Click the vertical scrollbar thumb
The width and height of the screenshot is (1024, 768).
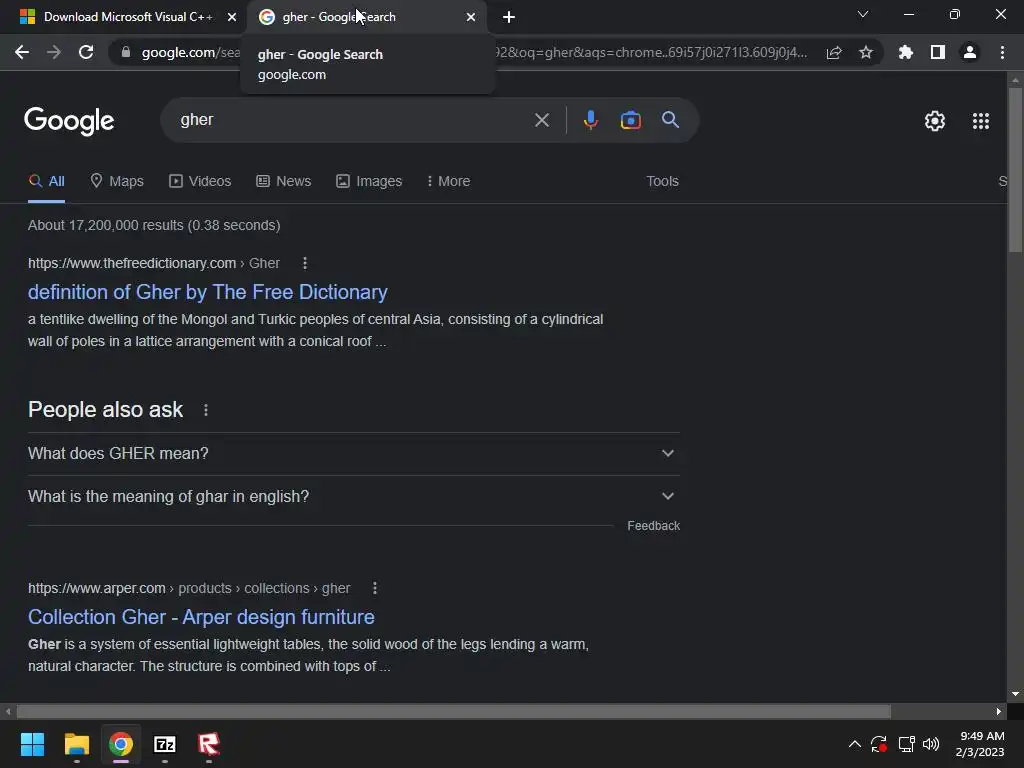pos(1015,169)
